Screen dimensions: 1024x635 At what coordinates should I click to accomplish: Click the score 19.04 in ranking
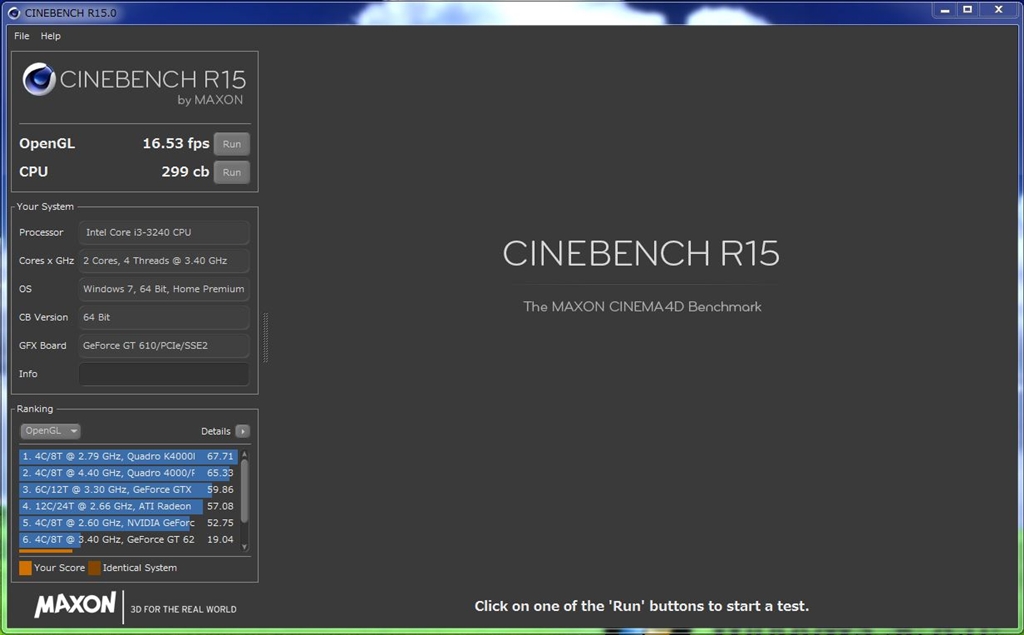tap(220, 540)
